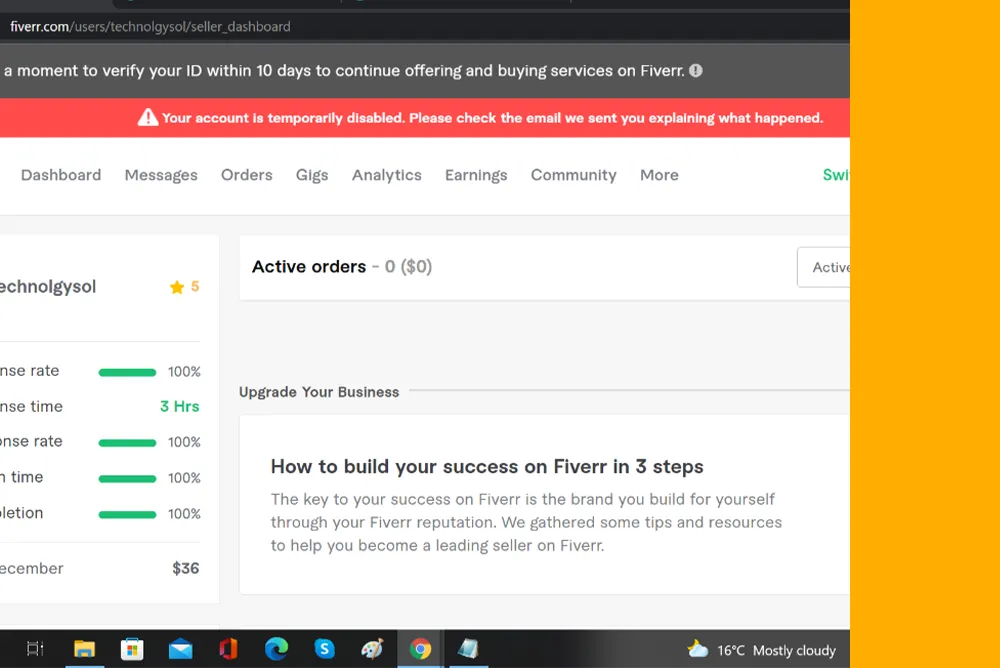Open Task View from the taskbar
Screen dimensions: 1000x668
click(35, 649)
